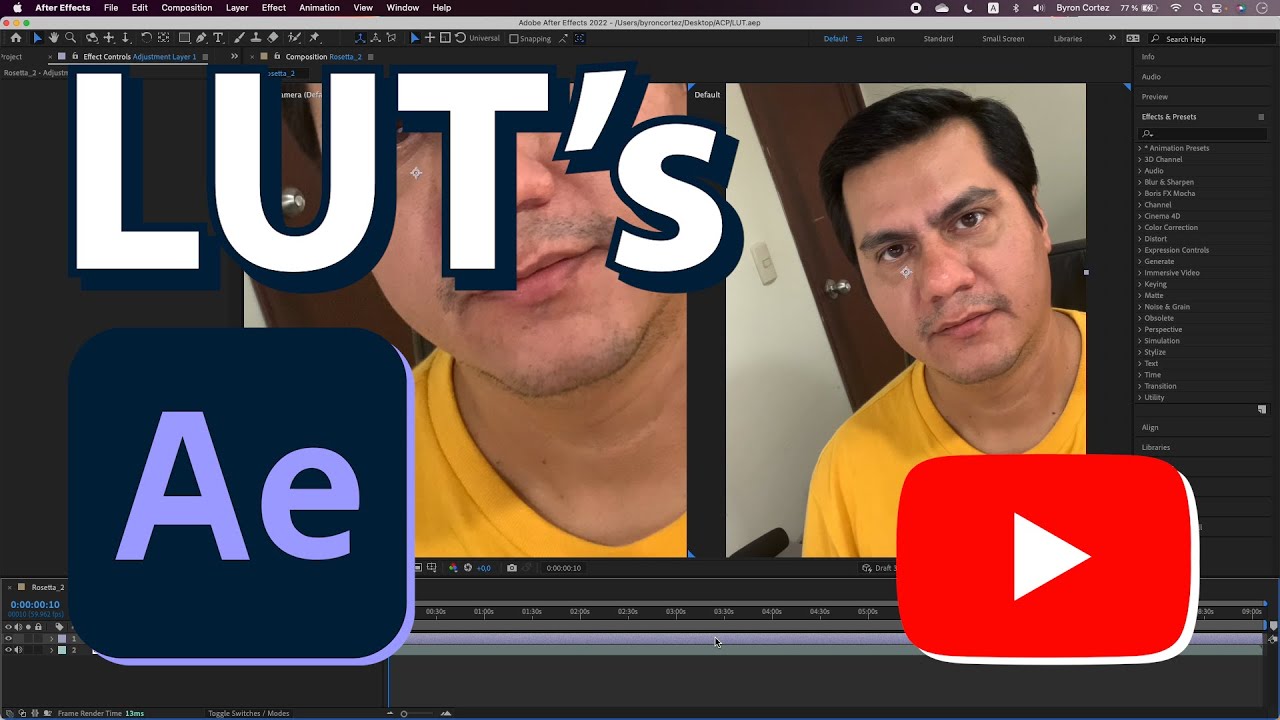Toggle lock on Composition Rosetta_2 tab
1280x720 pixels.
[277, 57]
